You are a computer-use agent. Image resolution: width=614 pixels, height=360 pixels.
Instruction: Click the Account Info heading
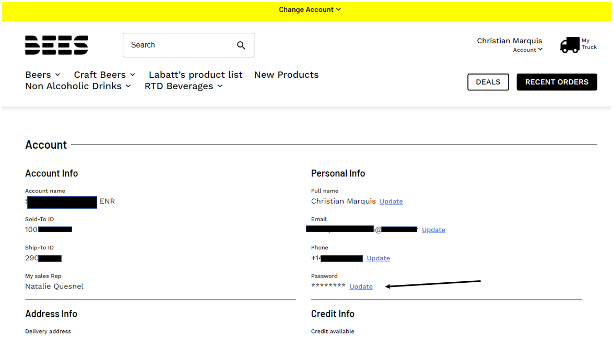[52, 174]
